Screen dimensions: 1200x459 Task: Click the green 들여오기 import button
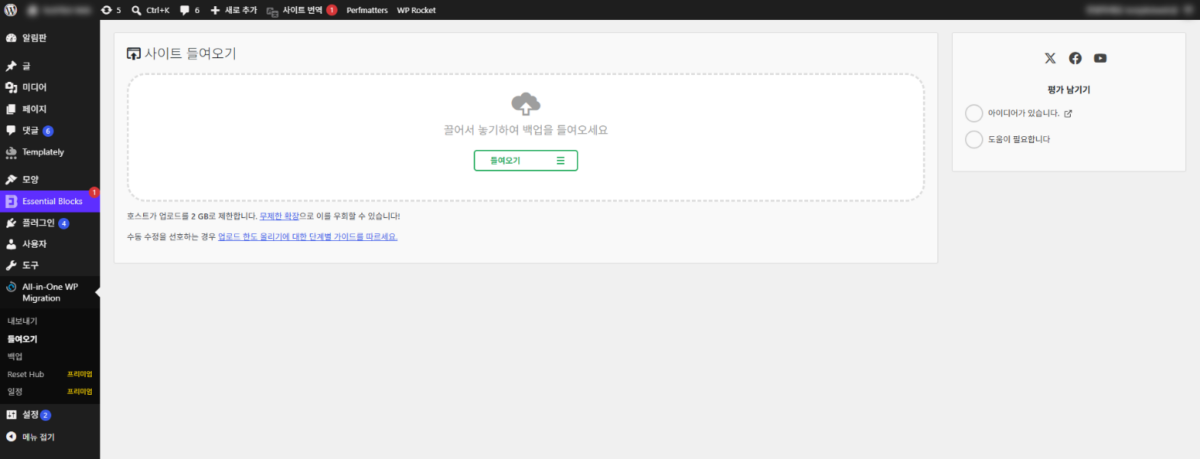click(x=526, y=160)
